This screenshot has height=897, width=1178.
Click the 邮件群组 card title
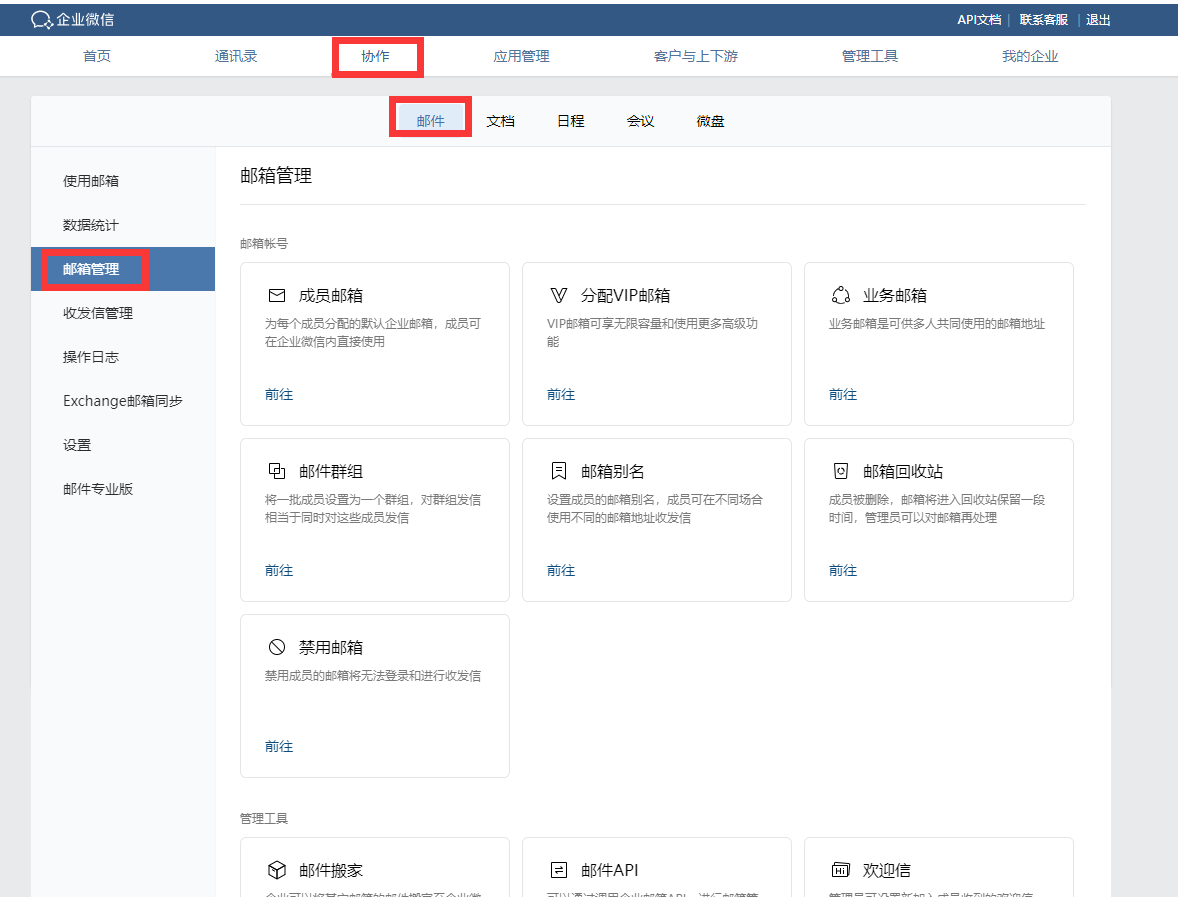331,471
